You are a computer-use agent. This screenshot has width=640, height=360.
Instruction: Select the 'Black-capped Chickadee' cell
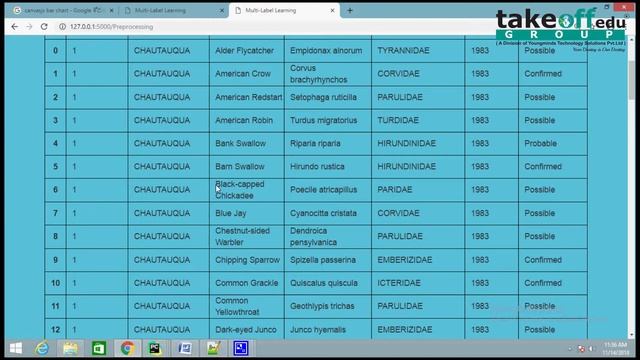247,190
